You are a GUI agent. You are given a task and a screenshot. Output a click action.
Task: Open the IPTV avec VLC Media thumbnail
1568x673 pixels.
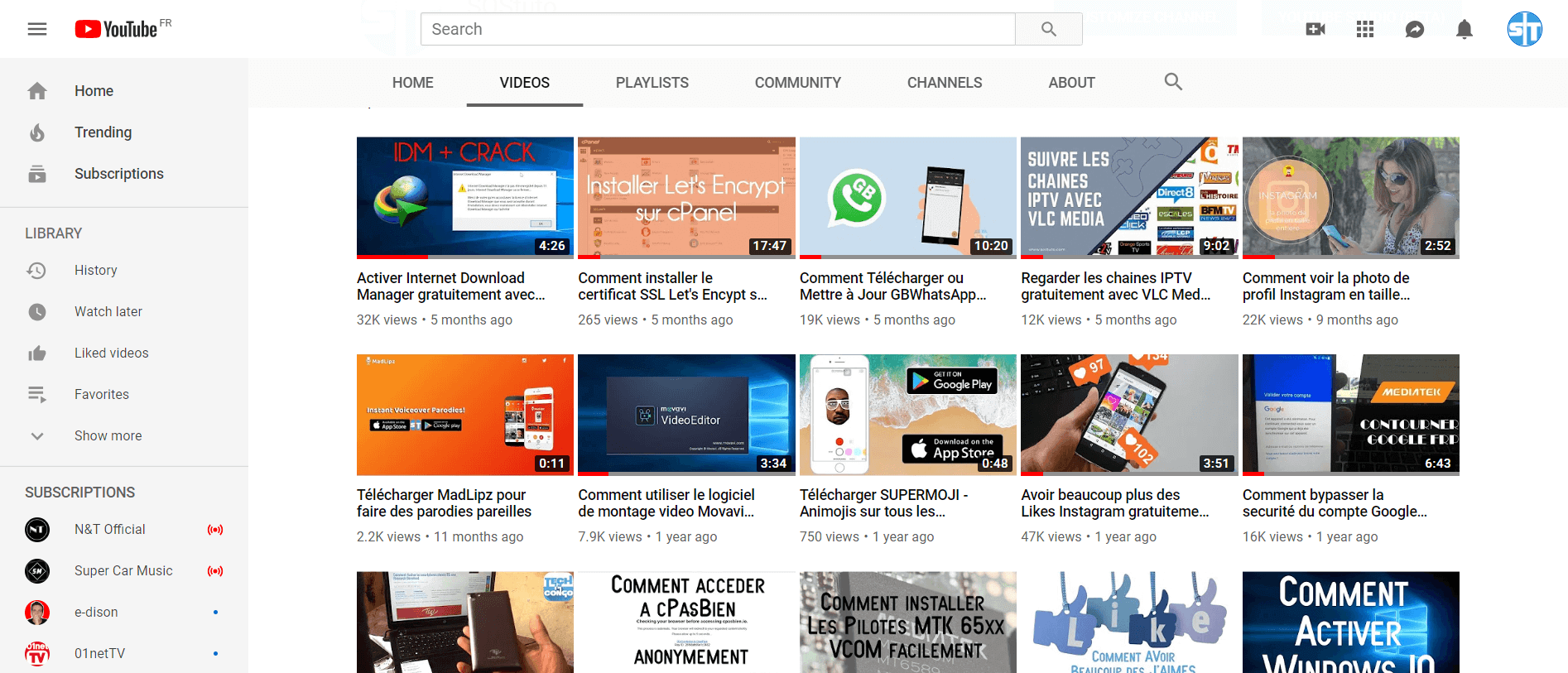[1129, 198]
